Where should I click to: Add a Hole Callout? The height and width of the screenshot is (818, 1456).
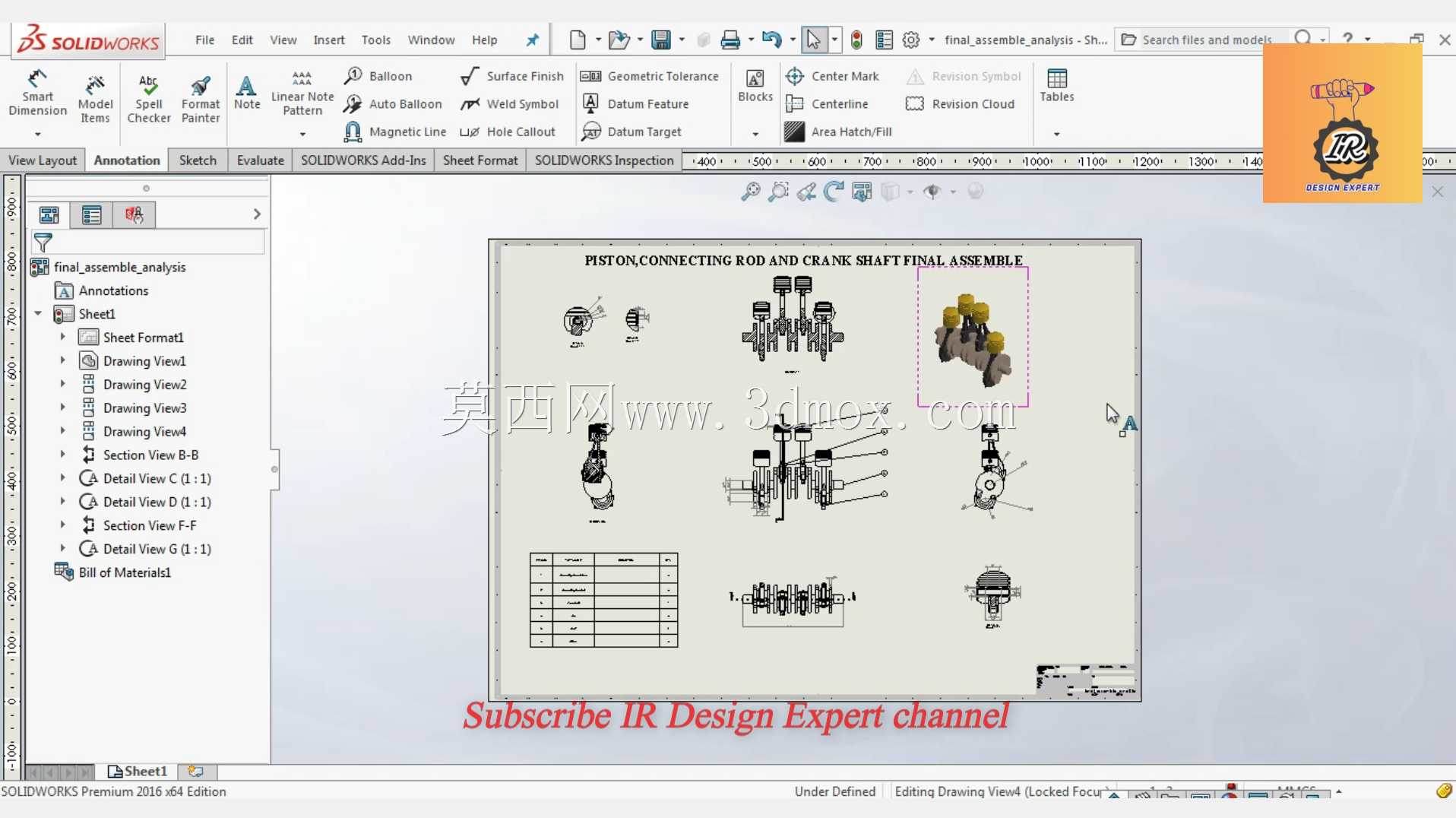click(x=508, y=132)
